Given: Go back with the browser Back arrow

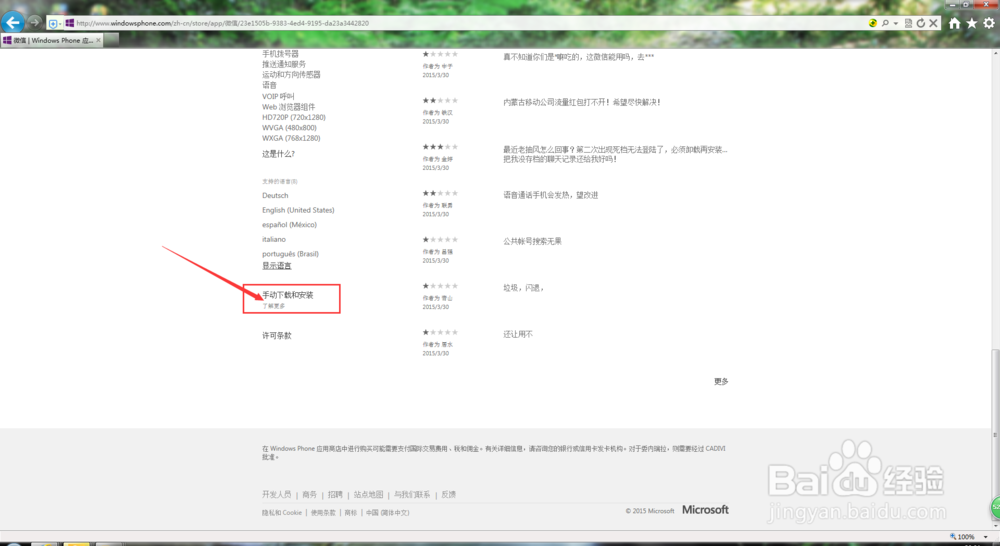Looking at the screenshot, I should coord(13,22).
